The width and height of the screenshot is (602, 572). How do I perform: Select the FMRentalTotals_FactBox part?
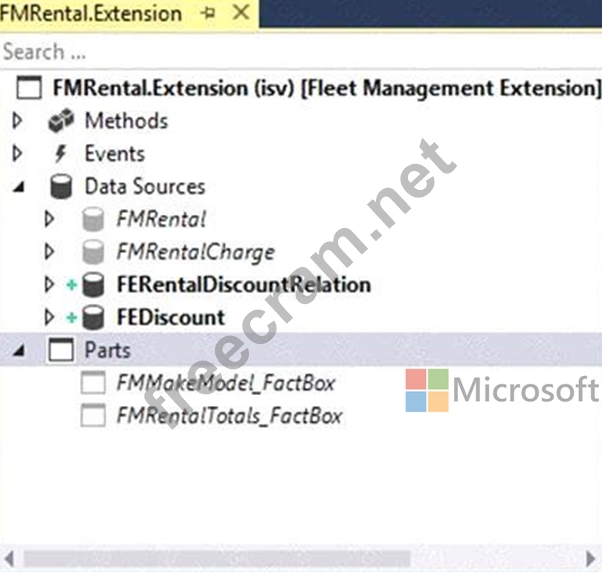coord(229,416)
